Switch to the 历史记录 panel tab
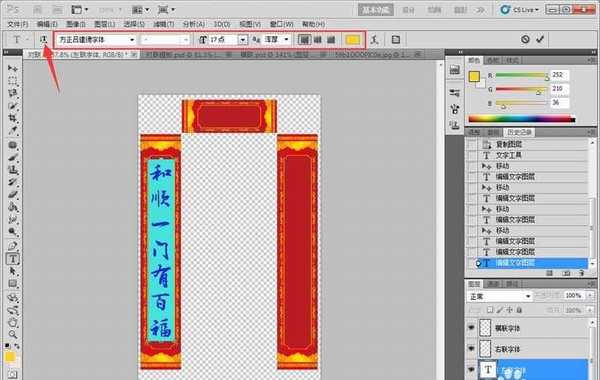The height and width of the screenshot is (380, 600). tap(519, 132)
